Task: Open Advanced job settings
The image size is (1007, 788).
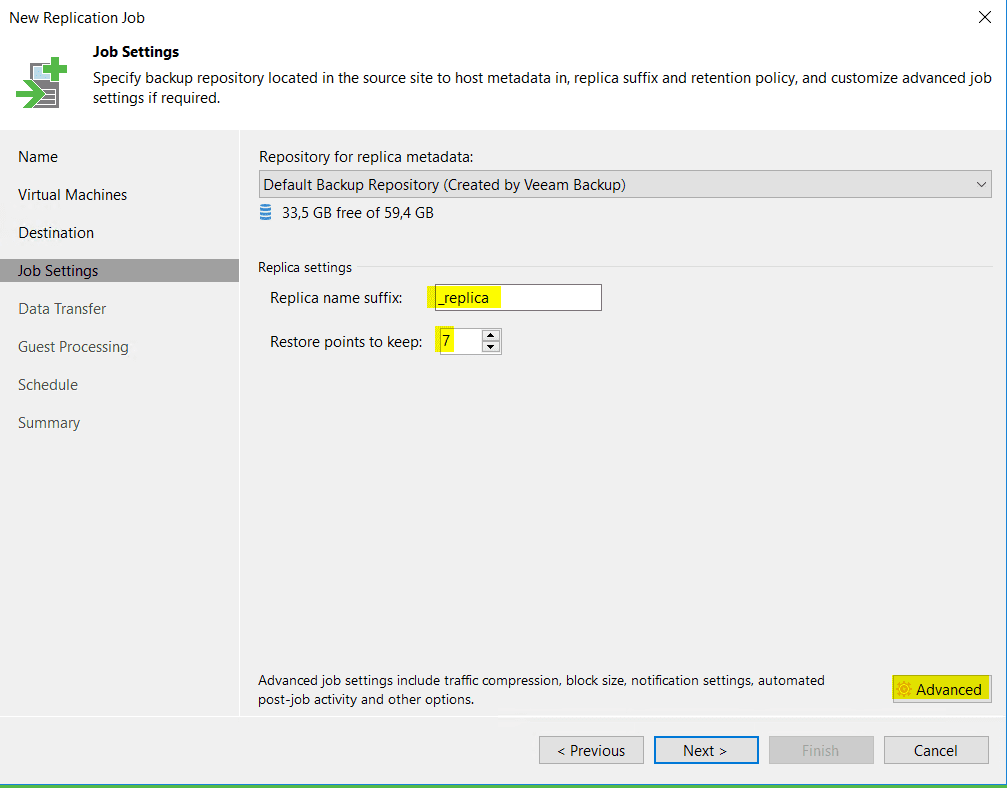Action: click(941, 689)
